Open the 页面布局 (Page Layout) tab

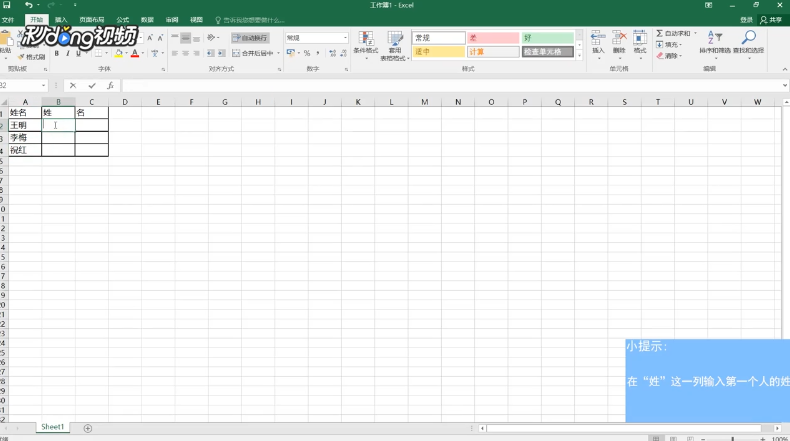pyautogui.click(x=92, y=20)
